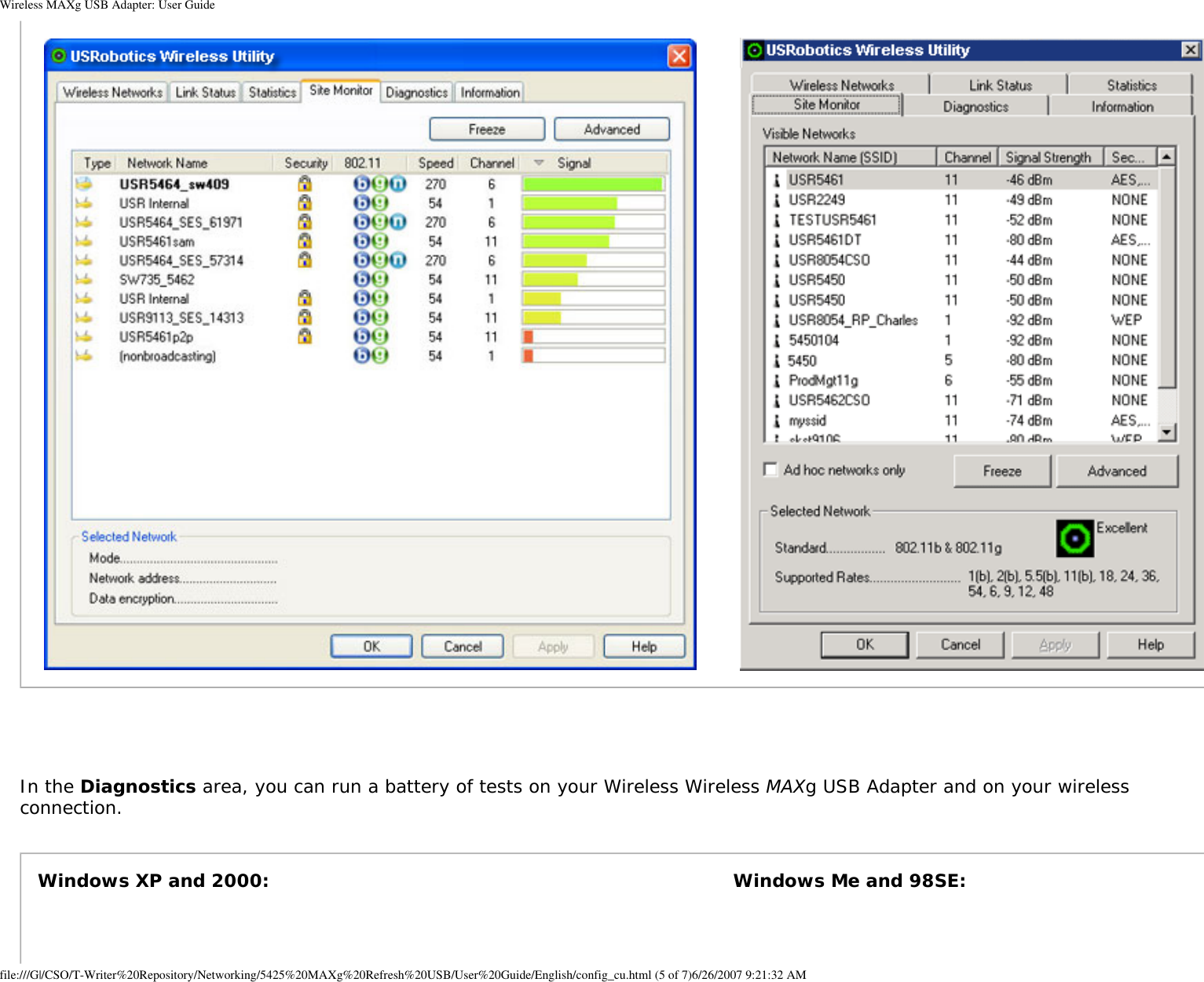Click the Network Name (SSID) column header
Viewport: 1204px width, 982px height.
(851, 157)
